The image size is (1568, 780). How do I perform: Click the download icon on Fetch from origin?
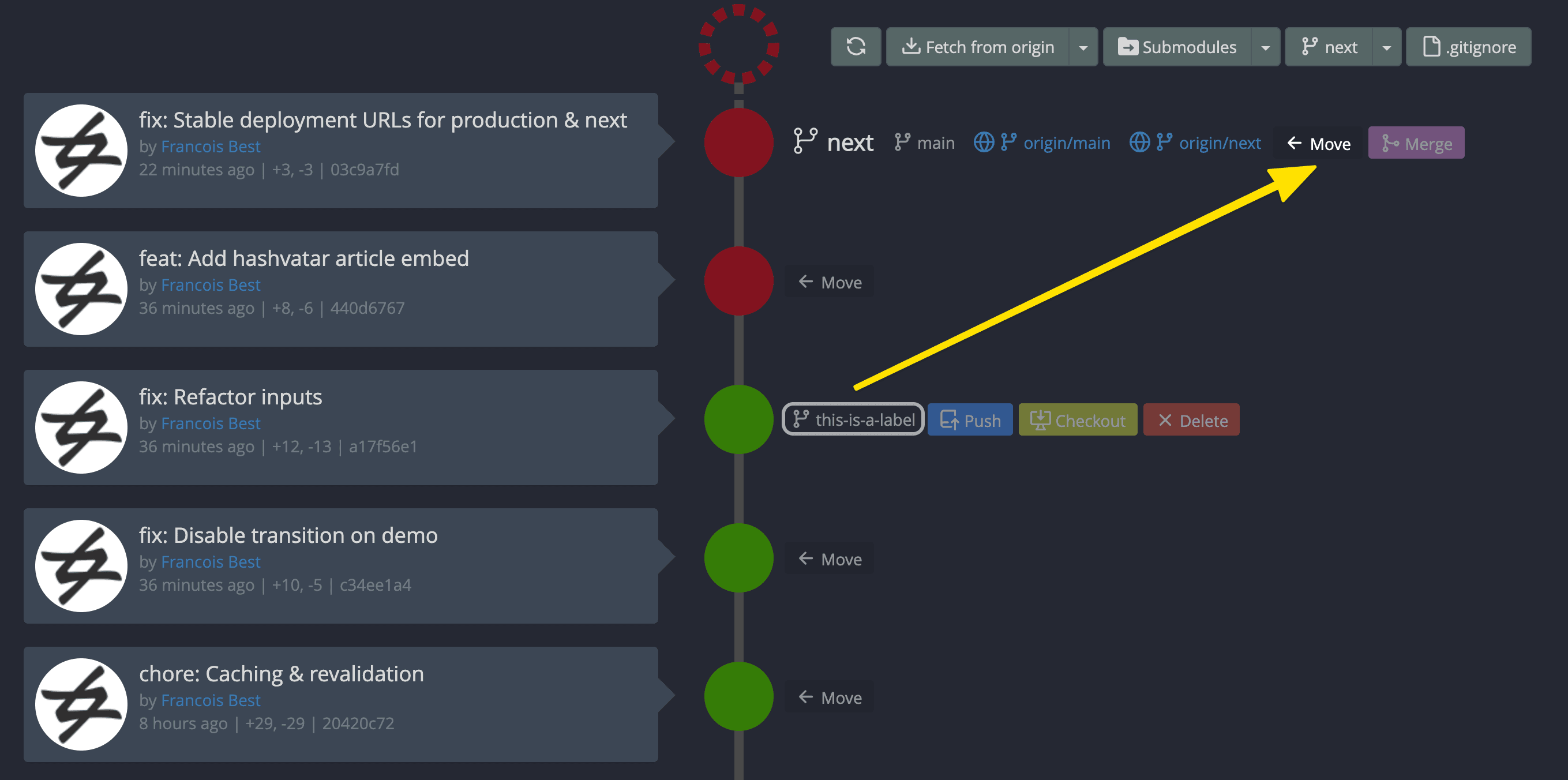tap(911, 46)
